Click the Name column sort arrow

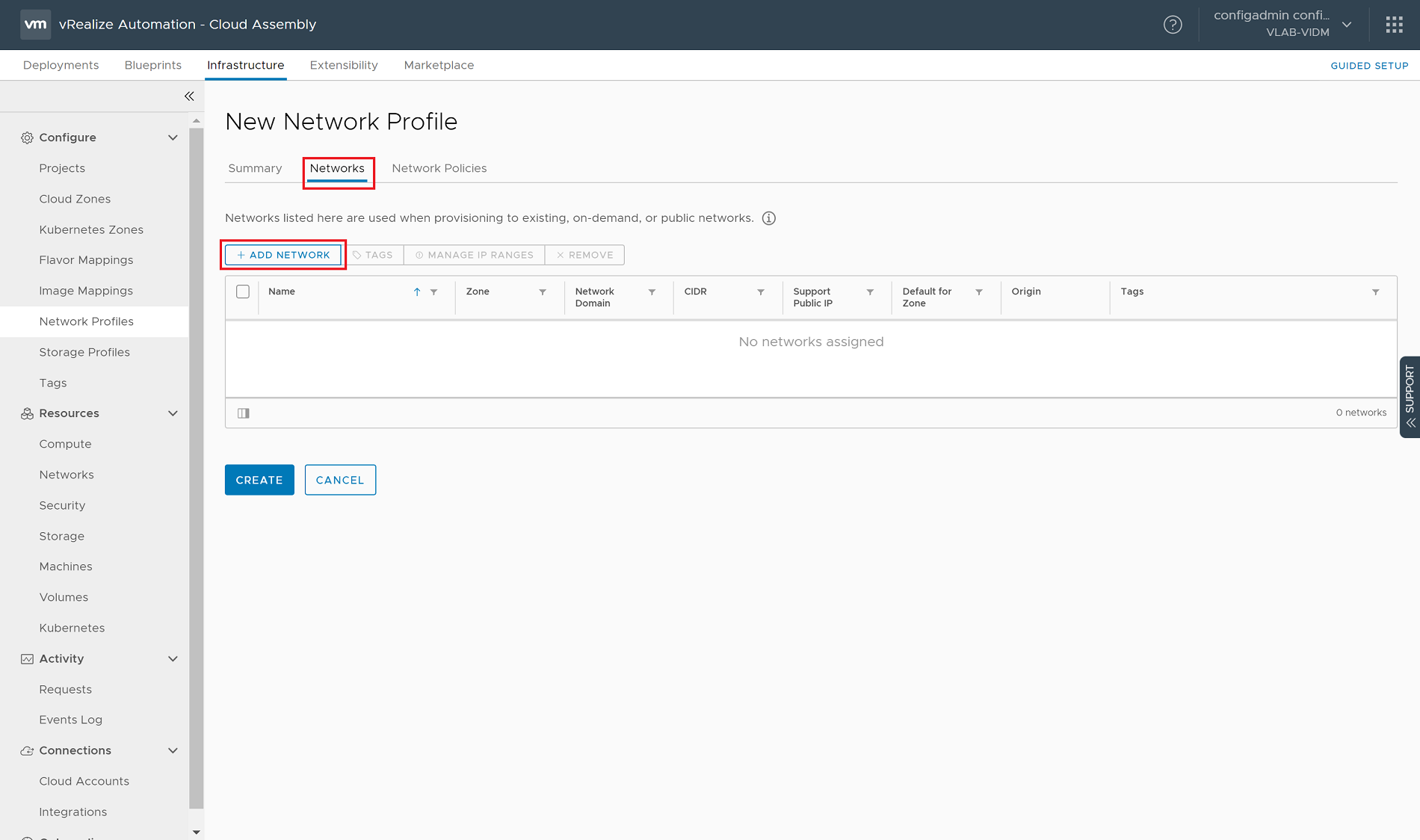coord(417,292)
